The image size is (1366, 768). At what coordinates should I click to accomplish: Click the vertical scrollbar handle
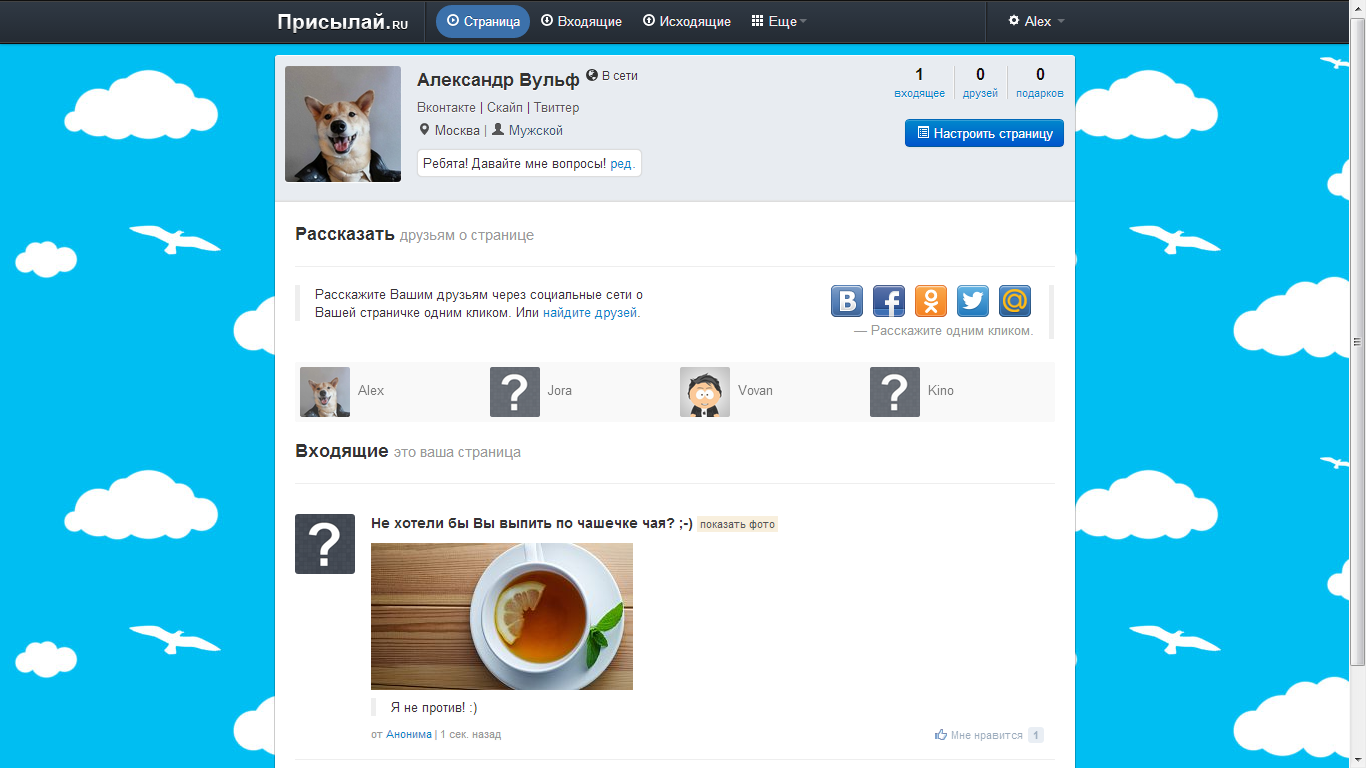point(1358,340)
